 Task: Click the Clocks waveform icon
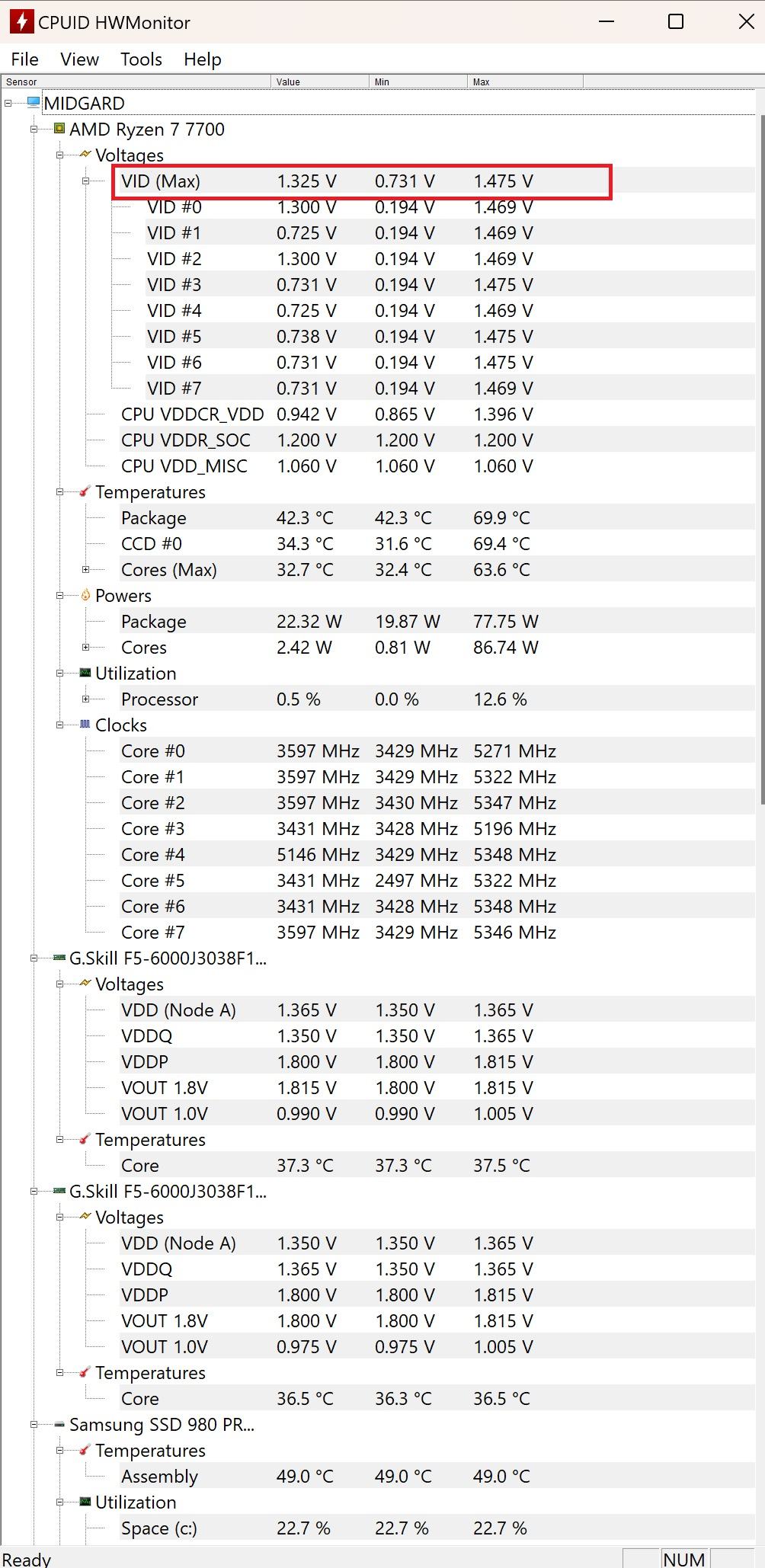(85, 725)
